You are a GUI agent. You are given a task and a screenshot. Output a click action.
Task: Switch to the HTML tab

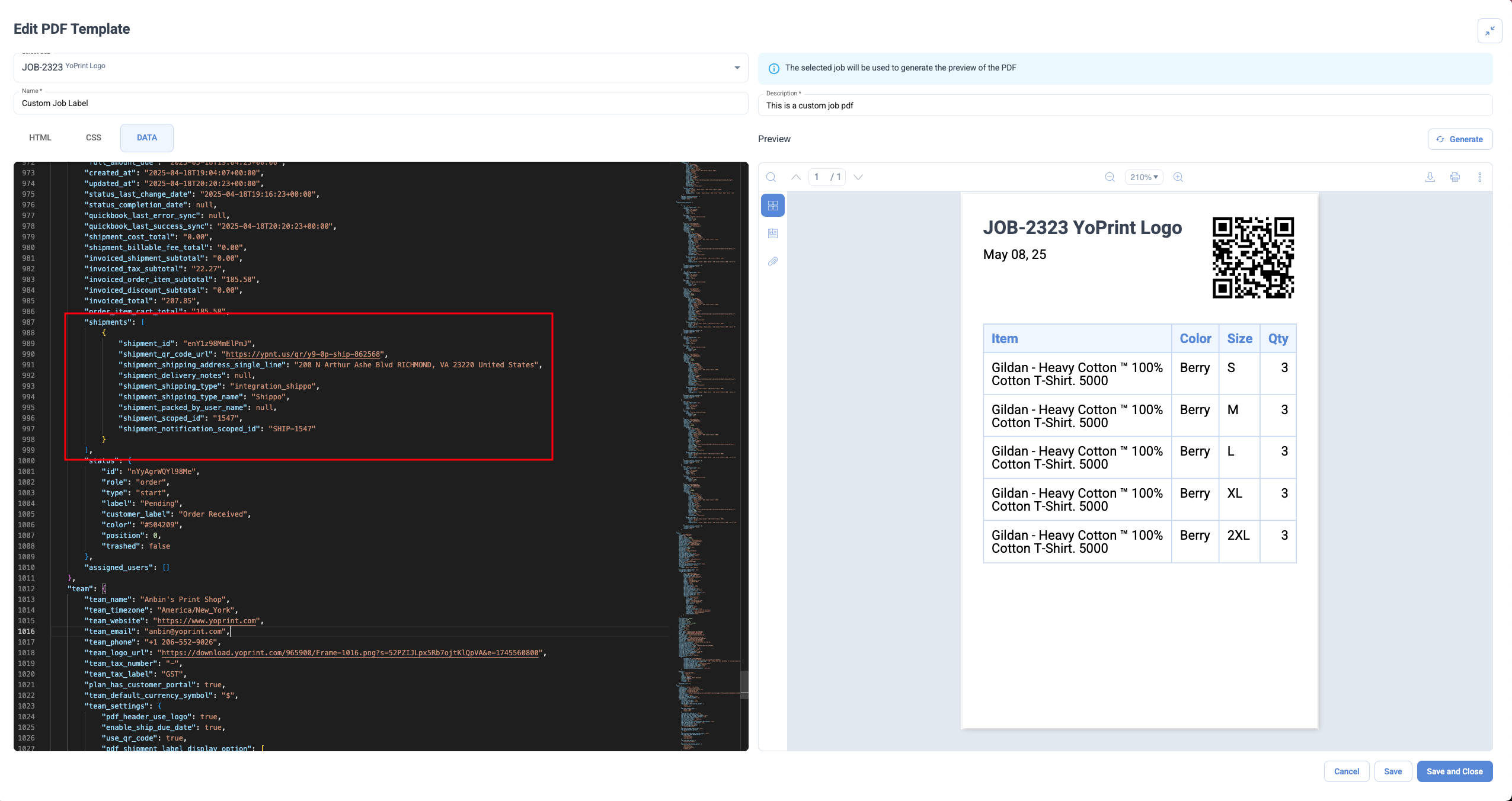pyautogui.click(x=40, y=137)
